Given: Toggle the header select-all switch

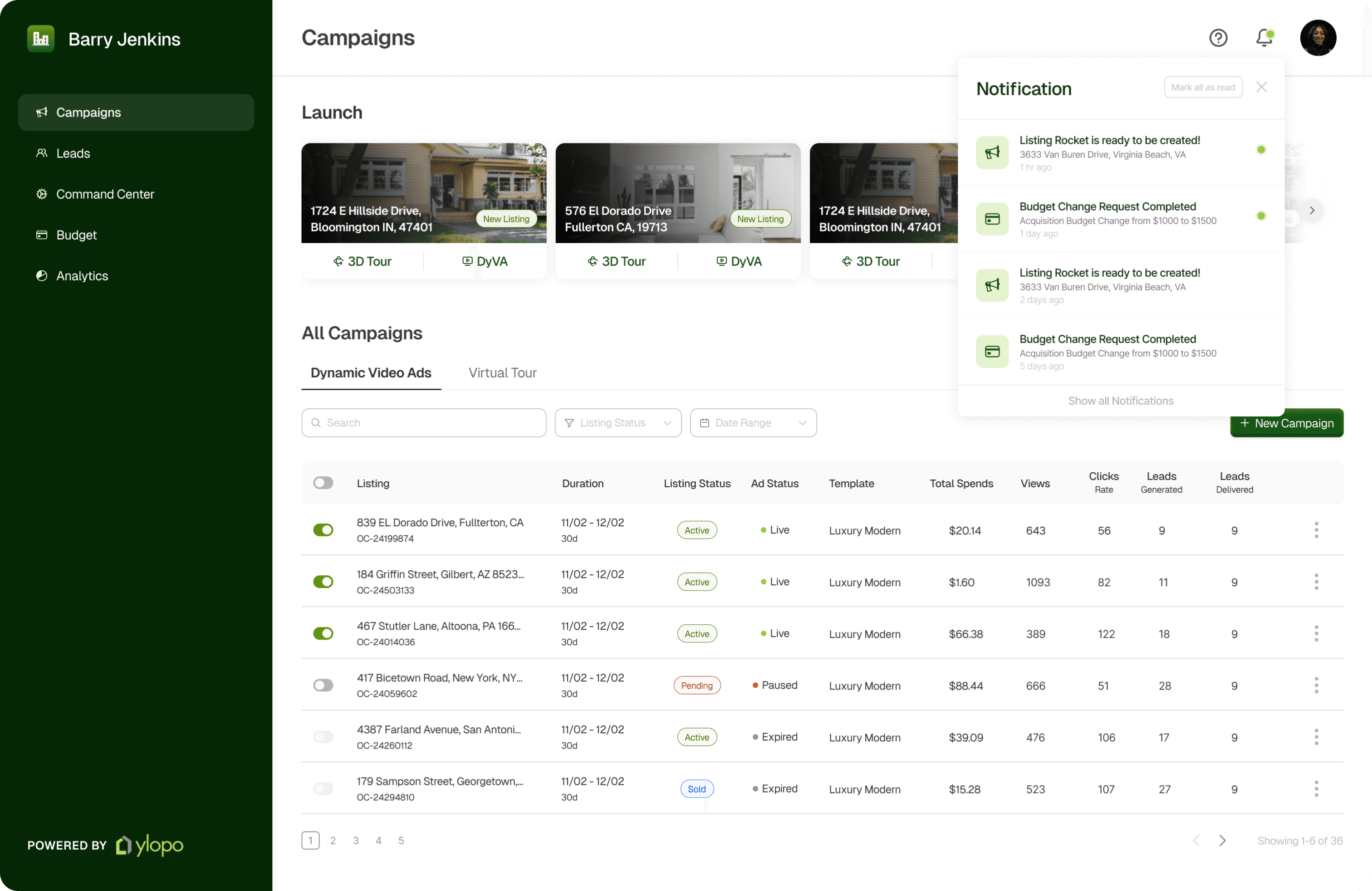Looking at the screenshot, I should (323, 483).
